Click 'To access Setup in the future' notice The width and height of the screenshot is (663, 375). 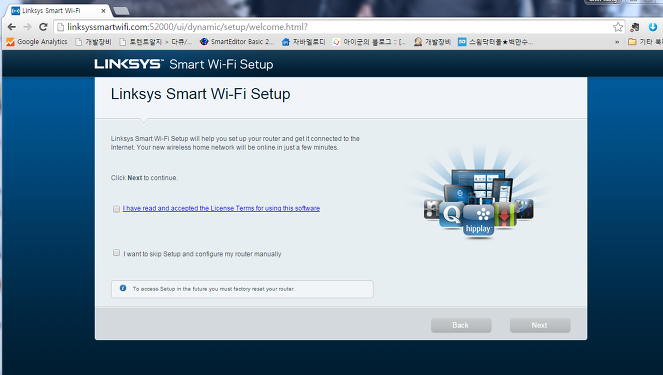242,289
